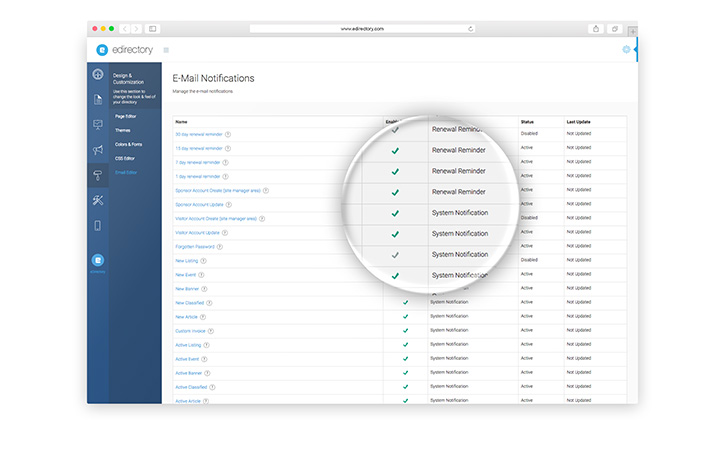
Task: Click help icon next to Custom Invoice
Action: click(211, 331)
